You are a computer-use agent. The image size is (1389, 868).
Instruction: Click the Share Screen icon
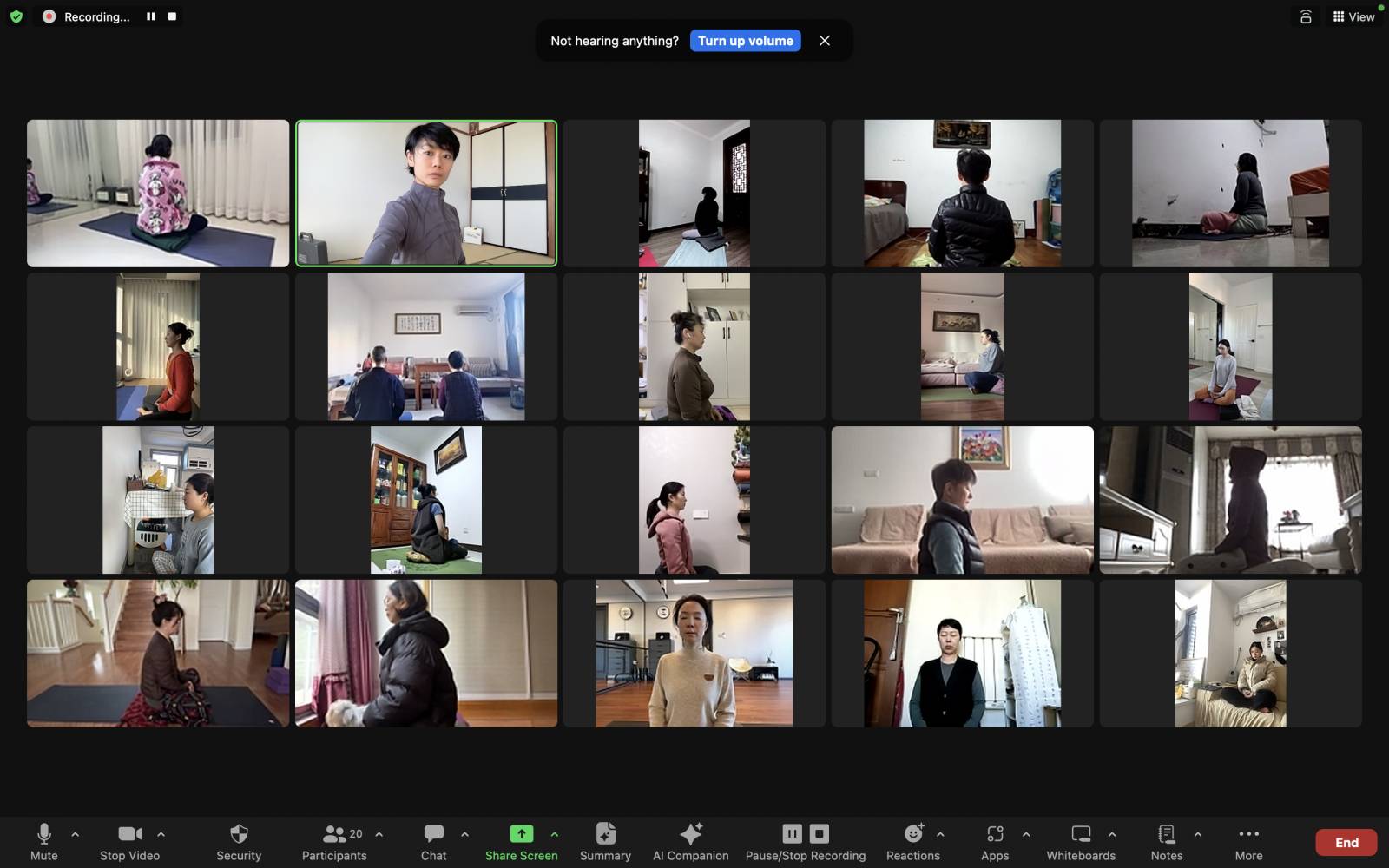(521, 834)
